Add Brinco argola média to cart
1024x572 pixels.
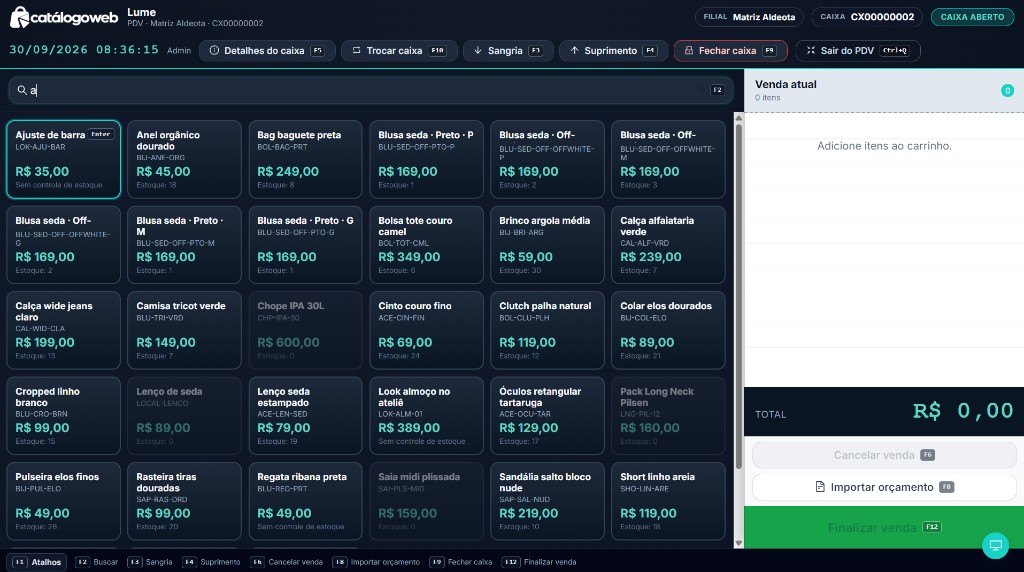pos(547,245)
